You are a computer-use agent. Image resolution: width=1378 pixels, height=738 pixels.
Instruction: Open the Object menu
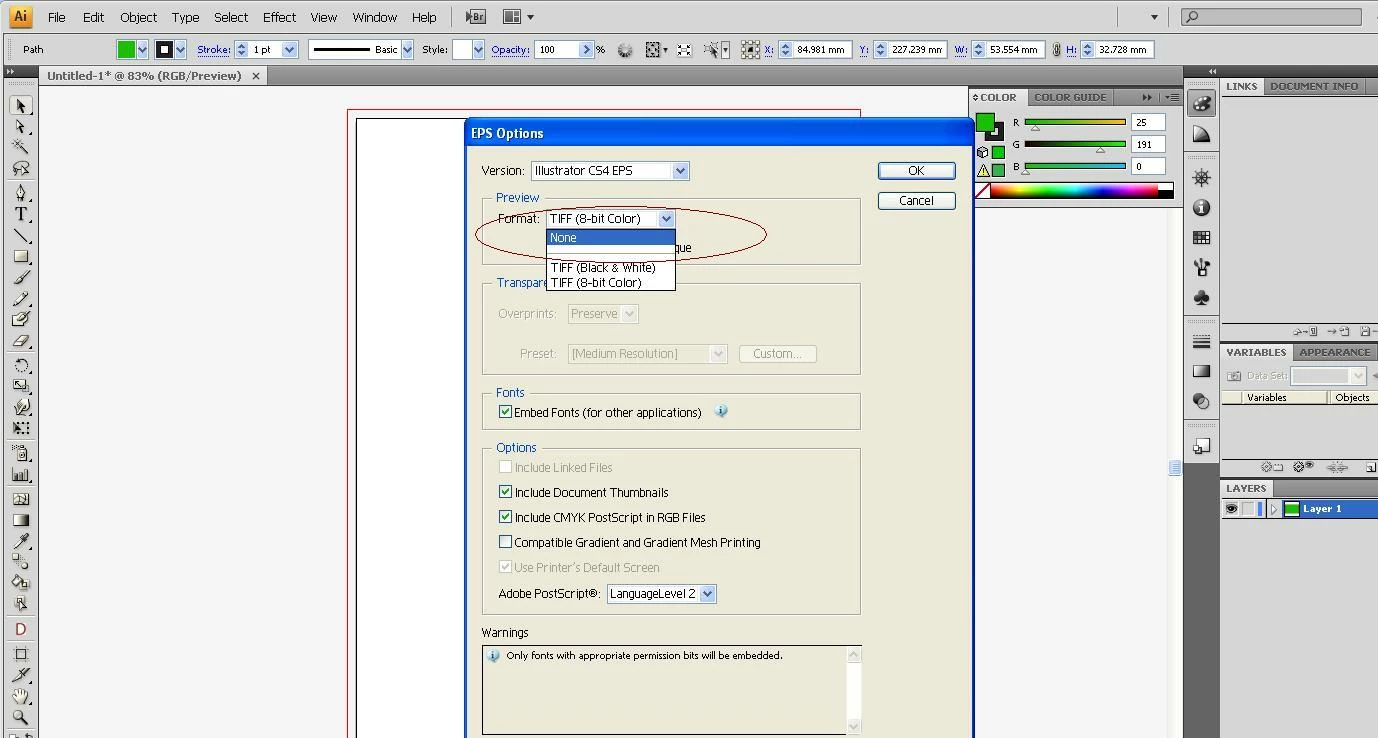click(138, 17)
